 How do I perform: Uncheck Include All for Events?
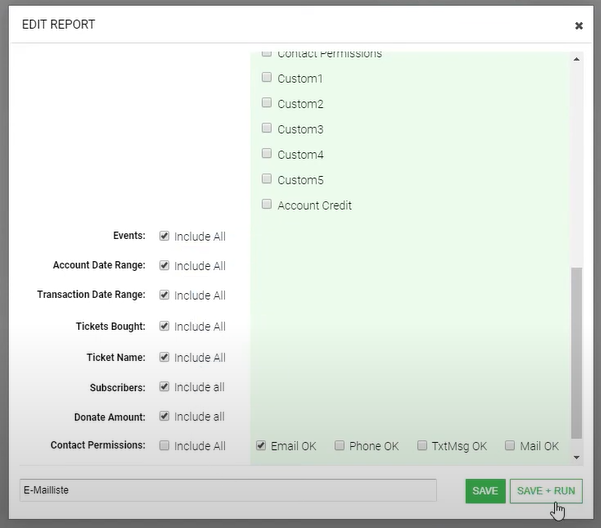[x=164, y=236]
